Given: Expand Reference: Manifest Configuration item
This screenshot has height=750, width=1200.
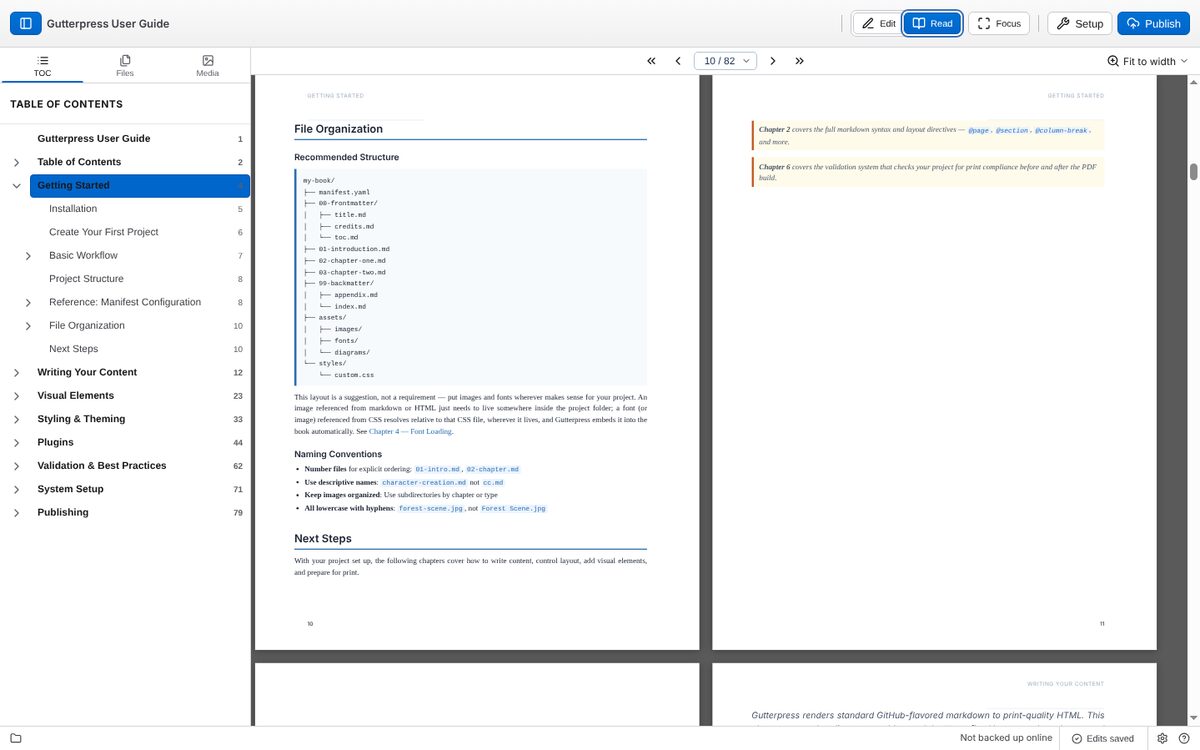Looking at the screenshot, I should pyautogui.click(x=28, y=302).
